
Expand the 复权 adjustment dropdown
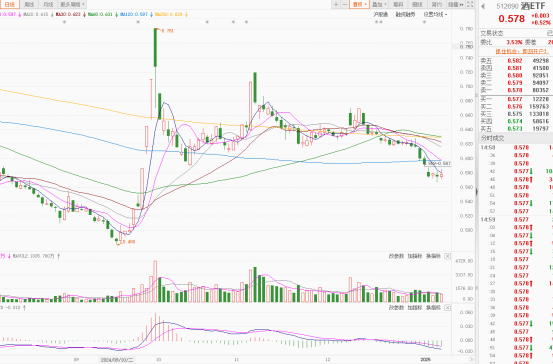click(x=359, y=4)
